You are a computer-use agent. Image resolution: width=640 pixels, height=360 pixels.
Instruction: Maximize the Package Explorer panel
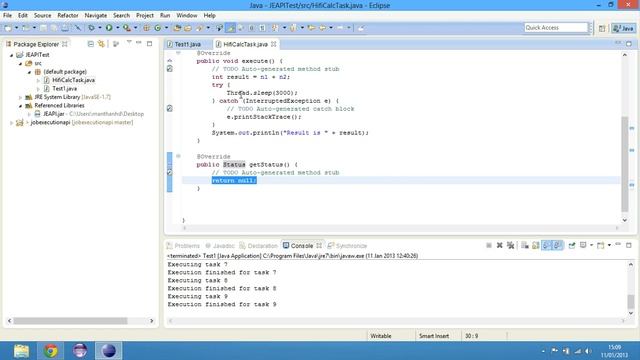coord(149,43)
